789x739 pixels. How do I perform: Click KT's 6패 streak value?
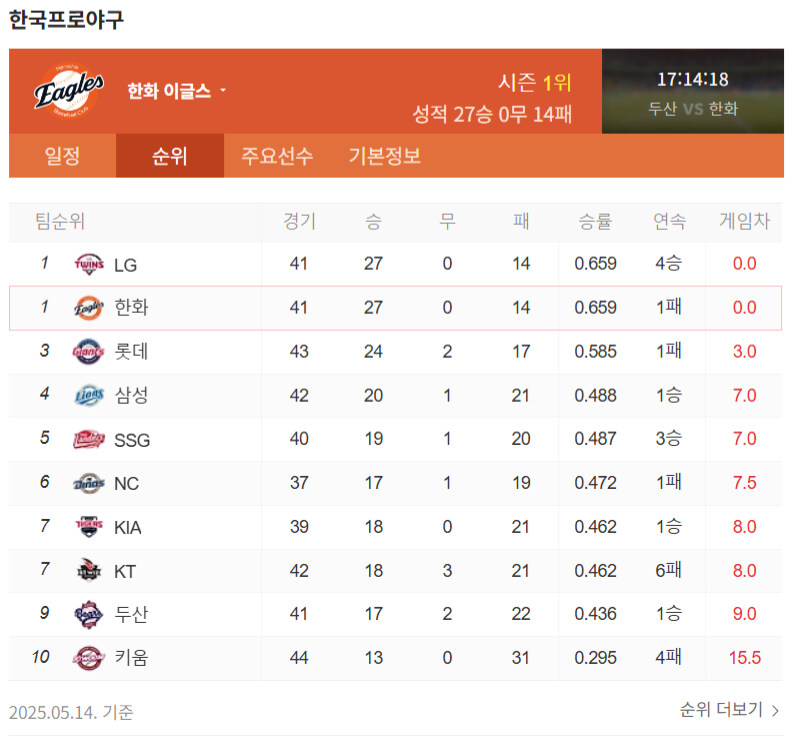pyautogui.click(x=669, y=570)
